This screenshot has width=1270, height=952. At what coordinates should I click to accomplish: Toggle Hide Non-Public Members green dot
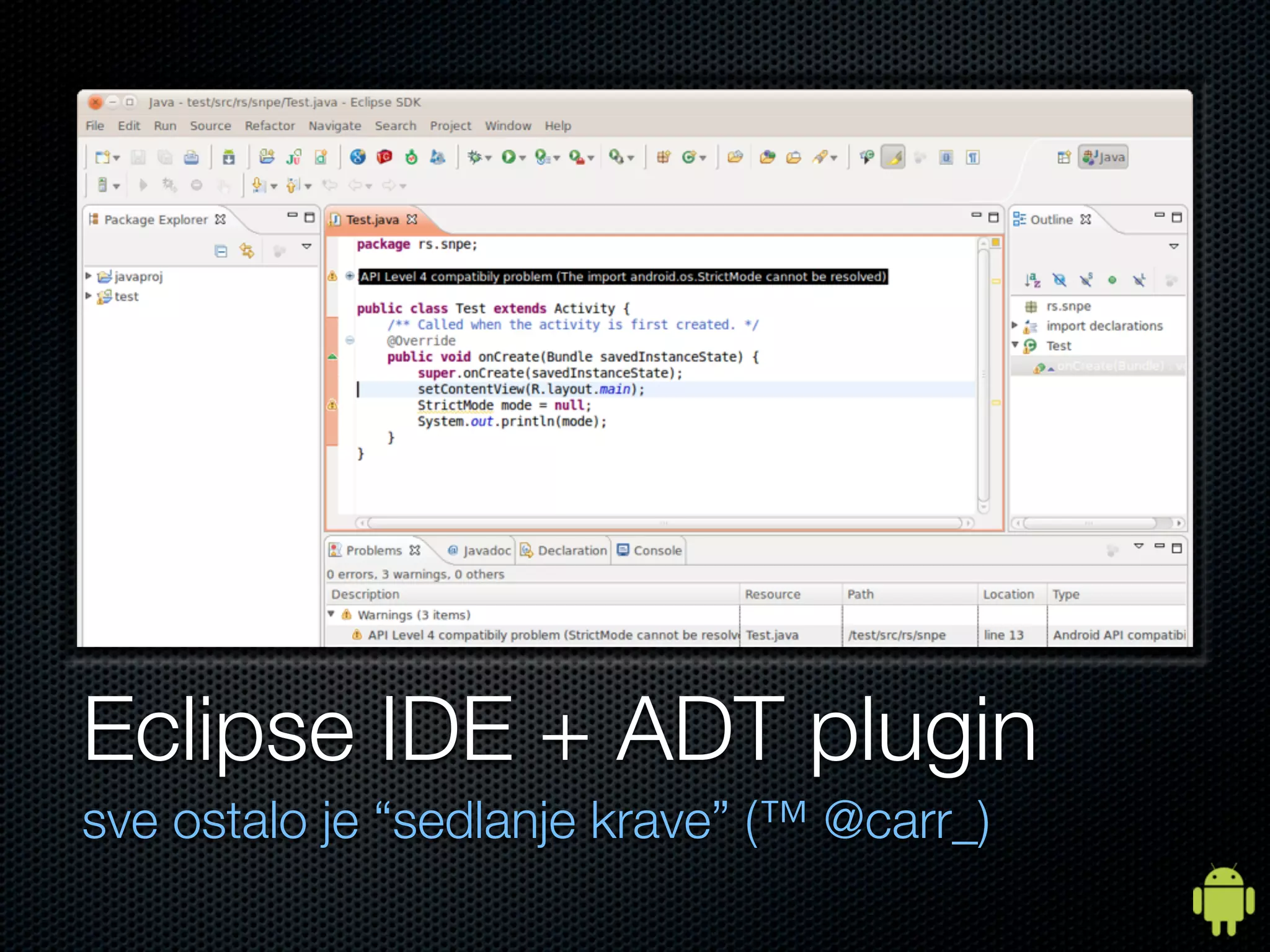pyautogui.click(x=1112, y=281)
